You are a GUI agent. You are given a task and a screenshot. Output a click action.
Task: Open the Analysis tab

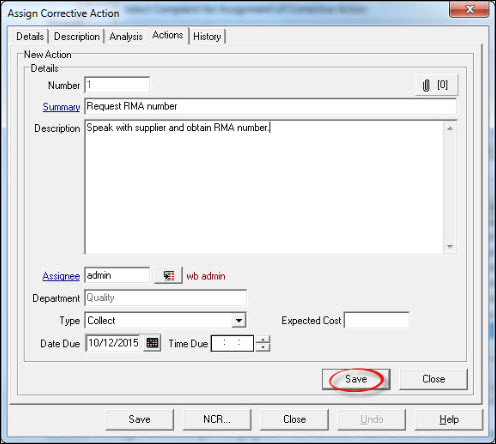pos(126,36)
